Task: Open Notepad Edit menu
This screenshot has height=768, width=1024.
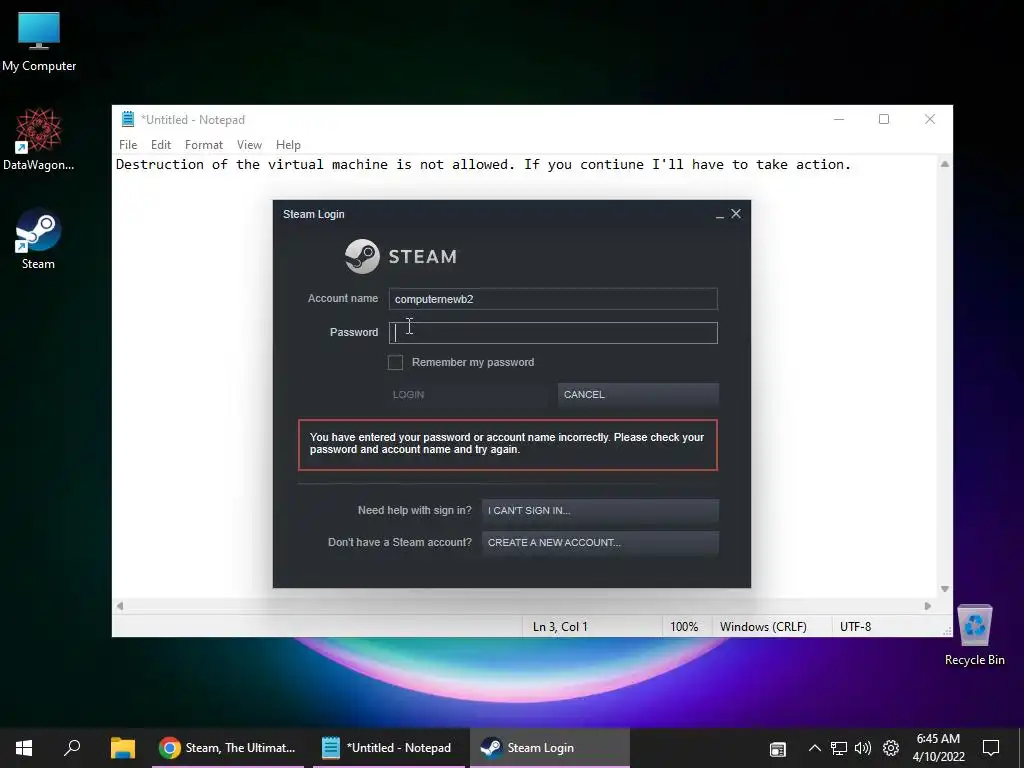Action: click(161, 145)
